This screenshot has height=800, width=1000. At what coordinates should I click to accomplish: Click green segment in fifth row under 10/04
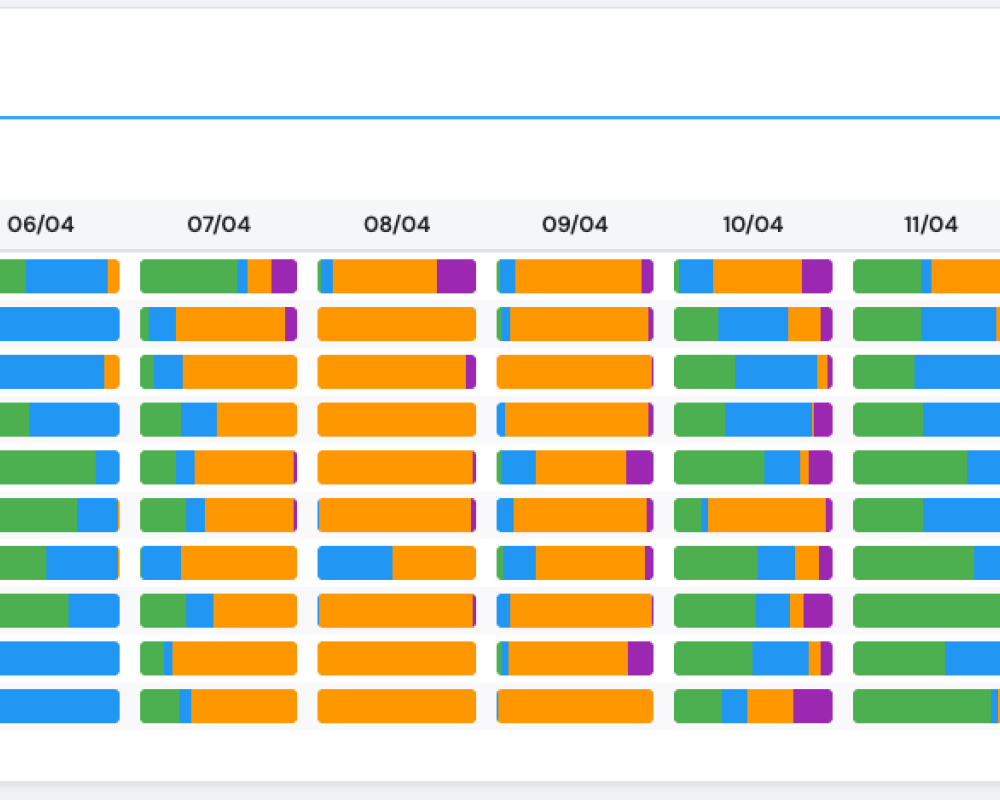[x=718, y=467]
